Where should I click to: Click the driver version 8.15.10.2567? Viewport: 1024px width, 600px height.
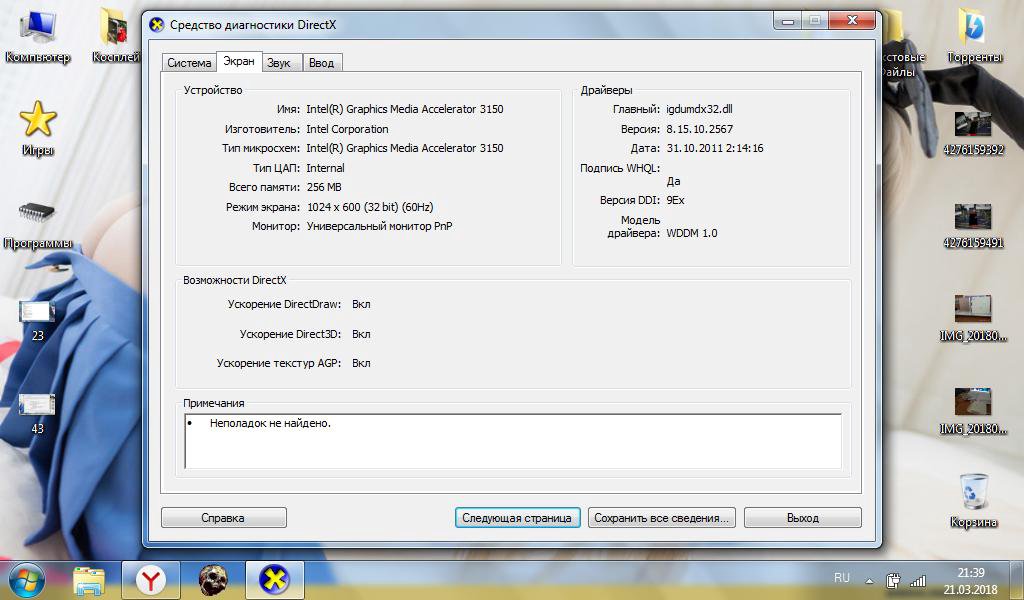click(x=699, y=129)
